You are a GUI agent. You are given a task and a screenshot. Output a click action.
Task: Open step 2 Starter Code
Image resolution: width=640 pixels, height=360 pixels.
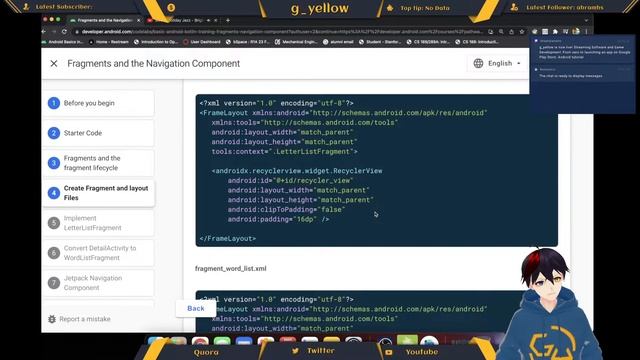(99, 133)
